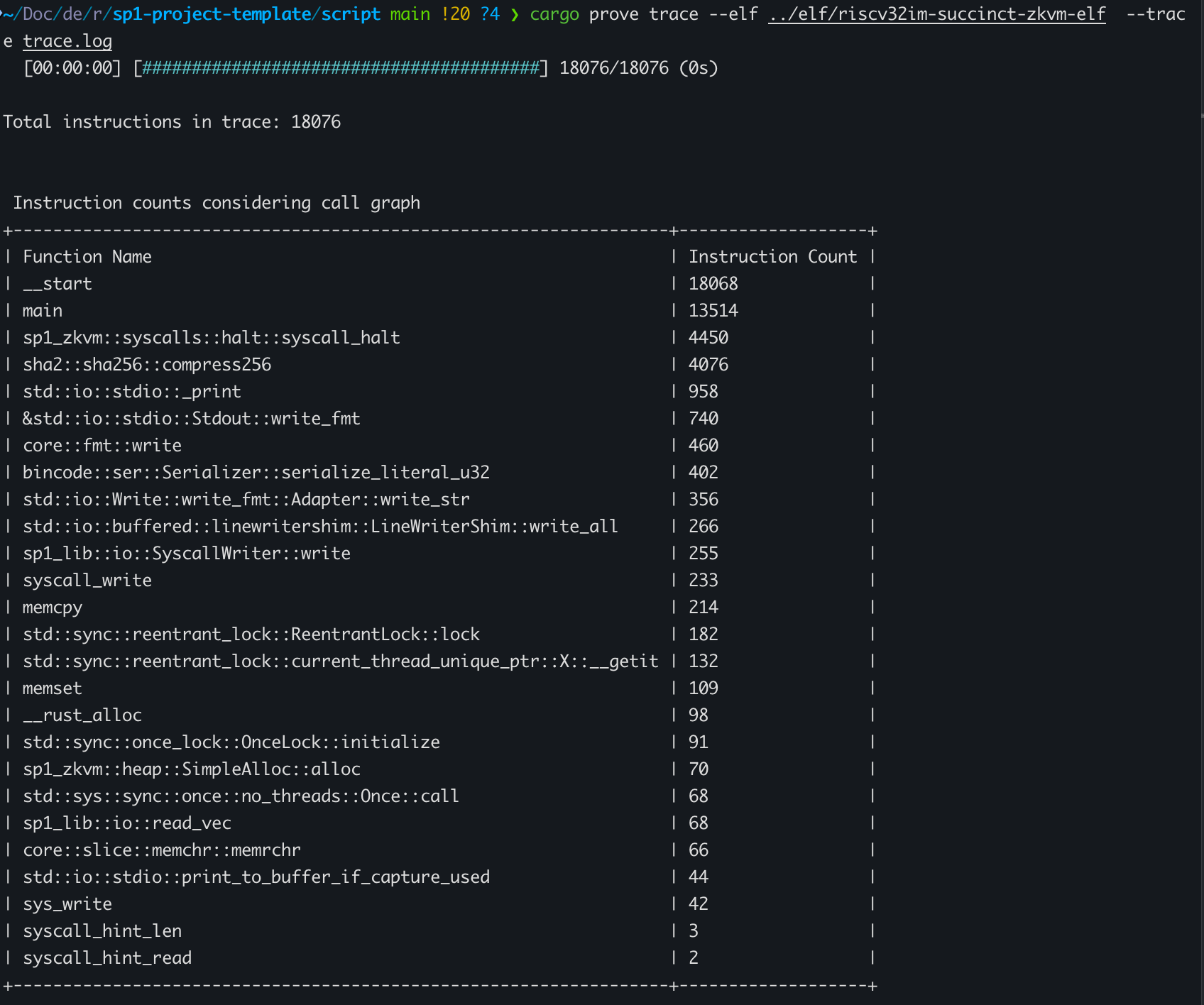
Task: Select print_to_buffer_if_capture_used function
Action: tap(256, 877)
